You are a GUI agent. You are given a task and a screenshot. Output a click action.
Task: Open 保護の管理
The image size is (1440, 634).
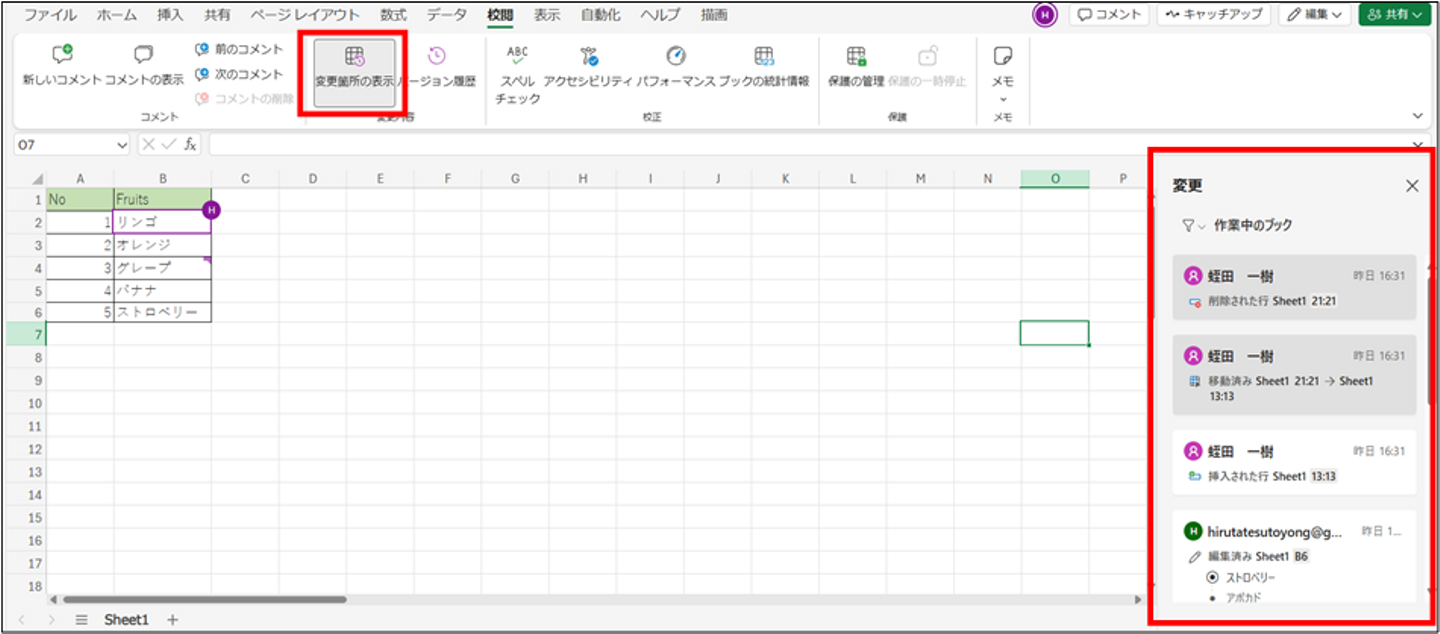(856, 66)
